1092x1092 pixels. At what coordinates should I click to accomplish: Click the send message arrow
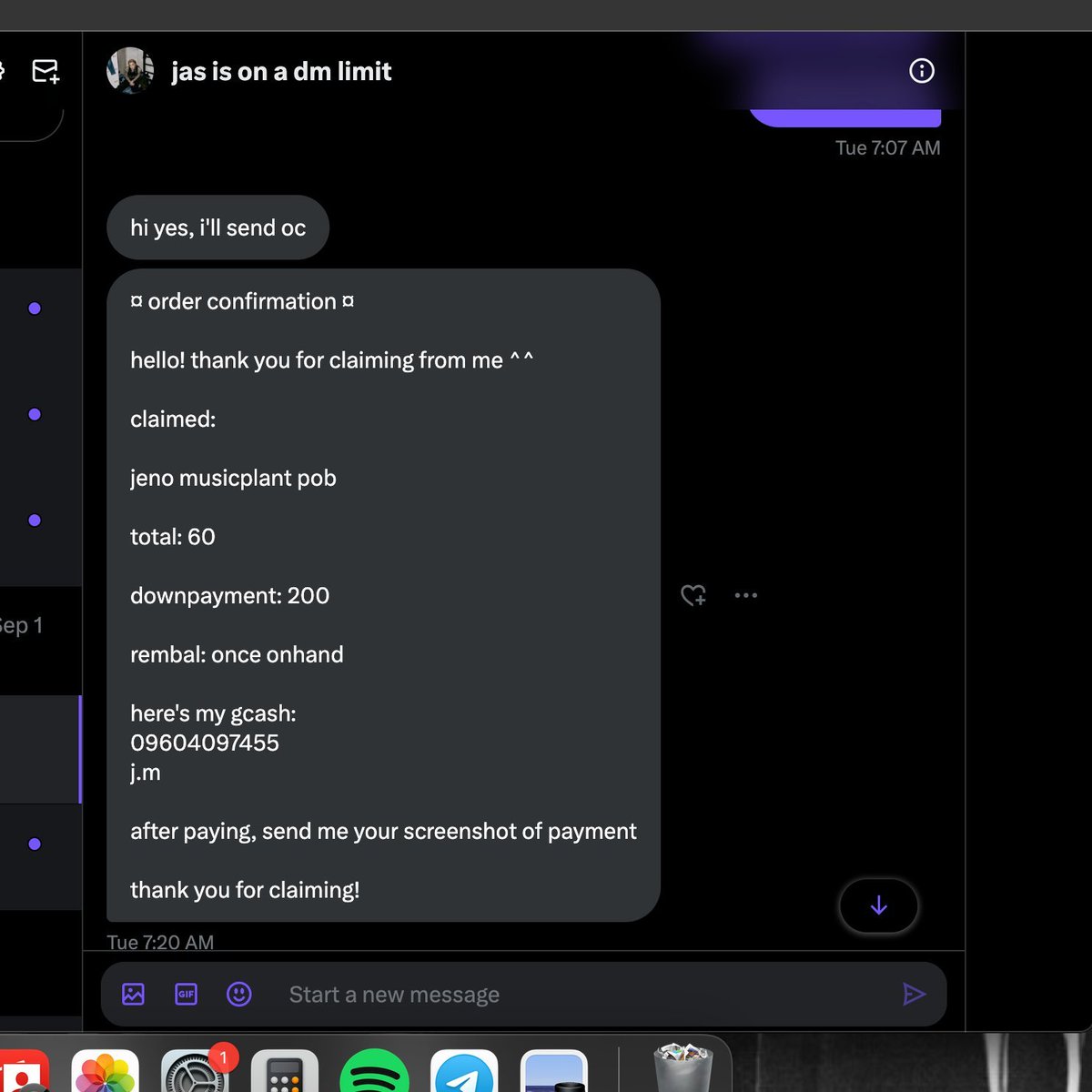[915, 994]
